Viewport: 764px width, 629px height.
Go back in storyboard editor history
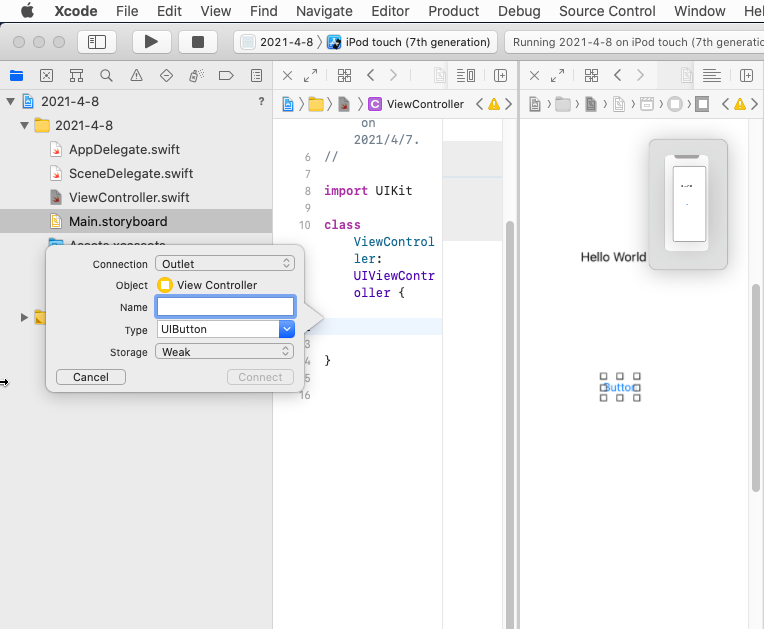[617, 76]
